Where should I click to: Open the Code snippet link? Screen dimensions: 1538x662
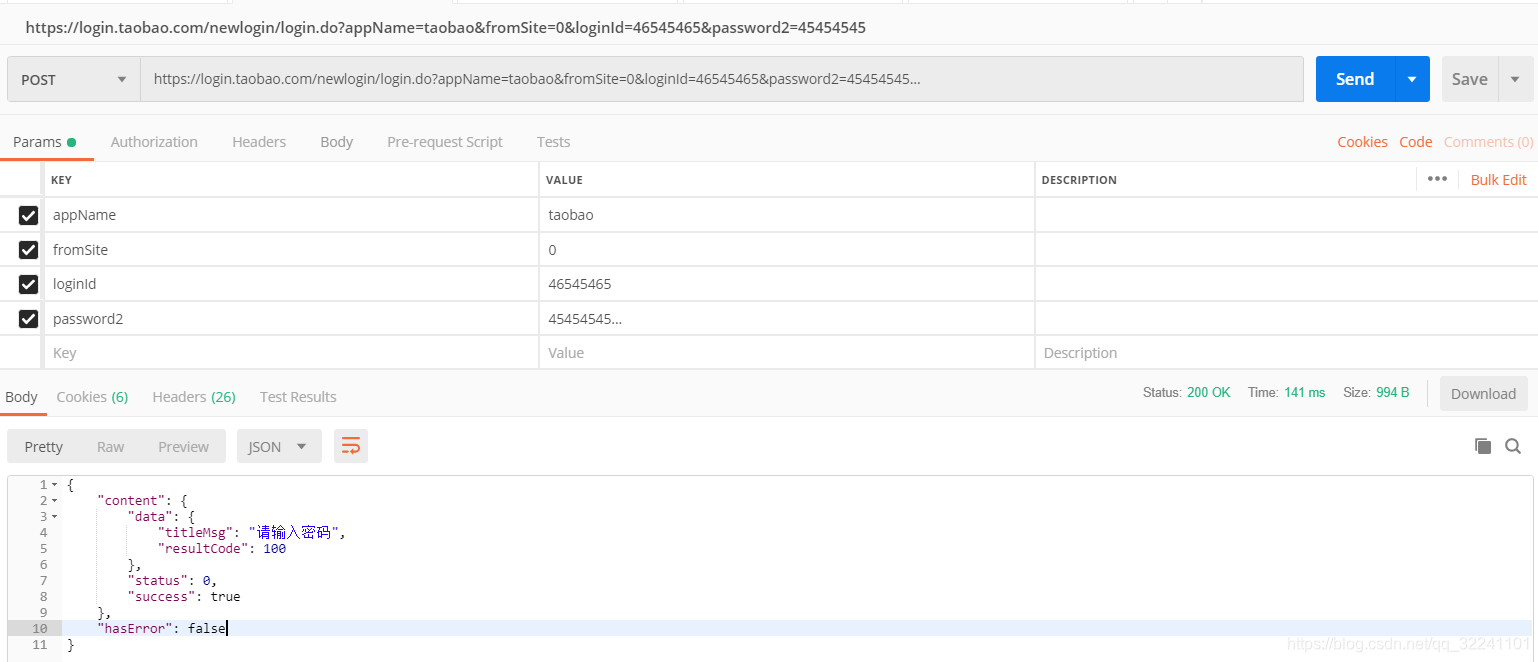tap(1415, 142)
